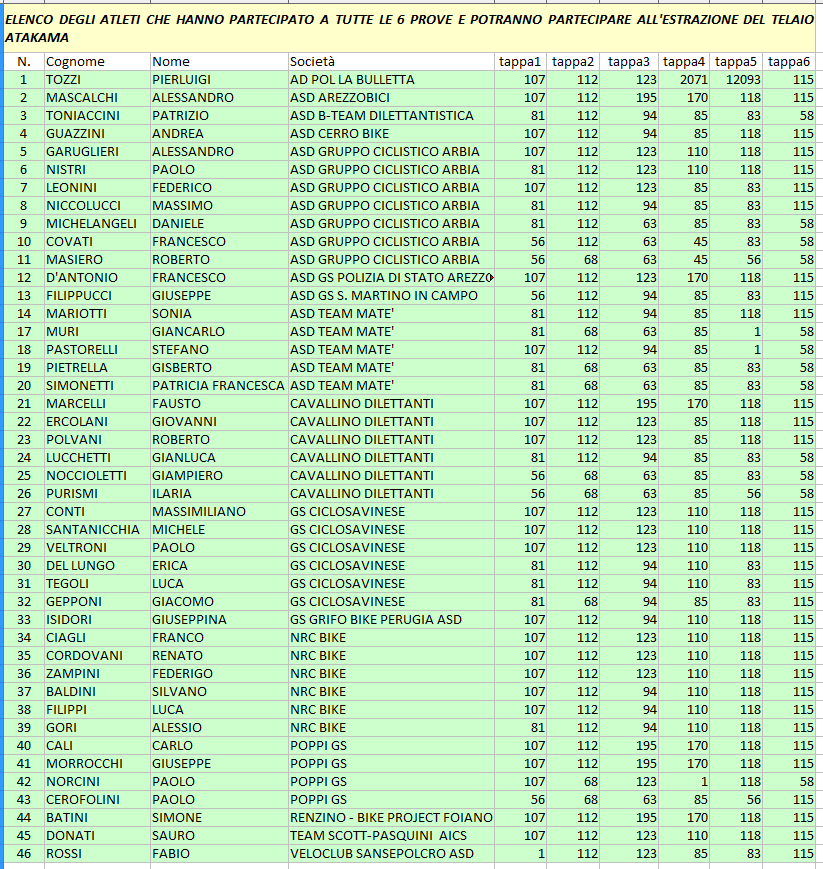Select surname cell MASIERO
Screen dimensions: 823x869
pos(97,260)
